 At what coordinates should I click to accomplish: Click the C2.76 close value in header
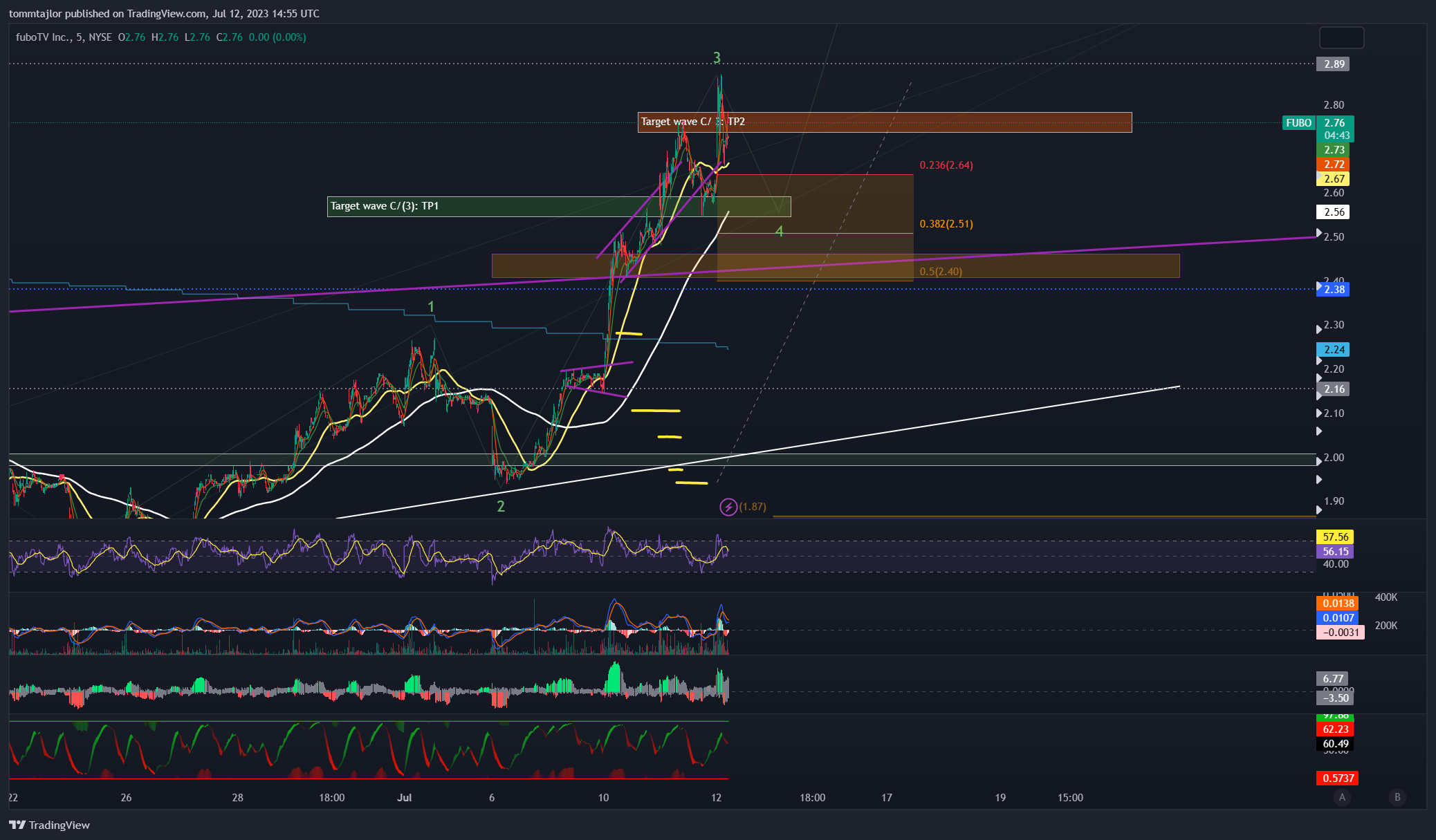tap(230, 37)
